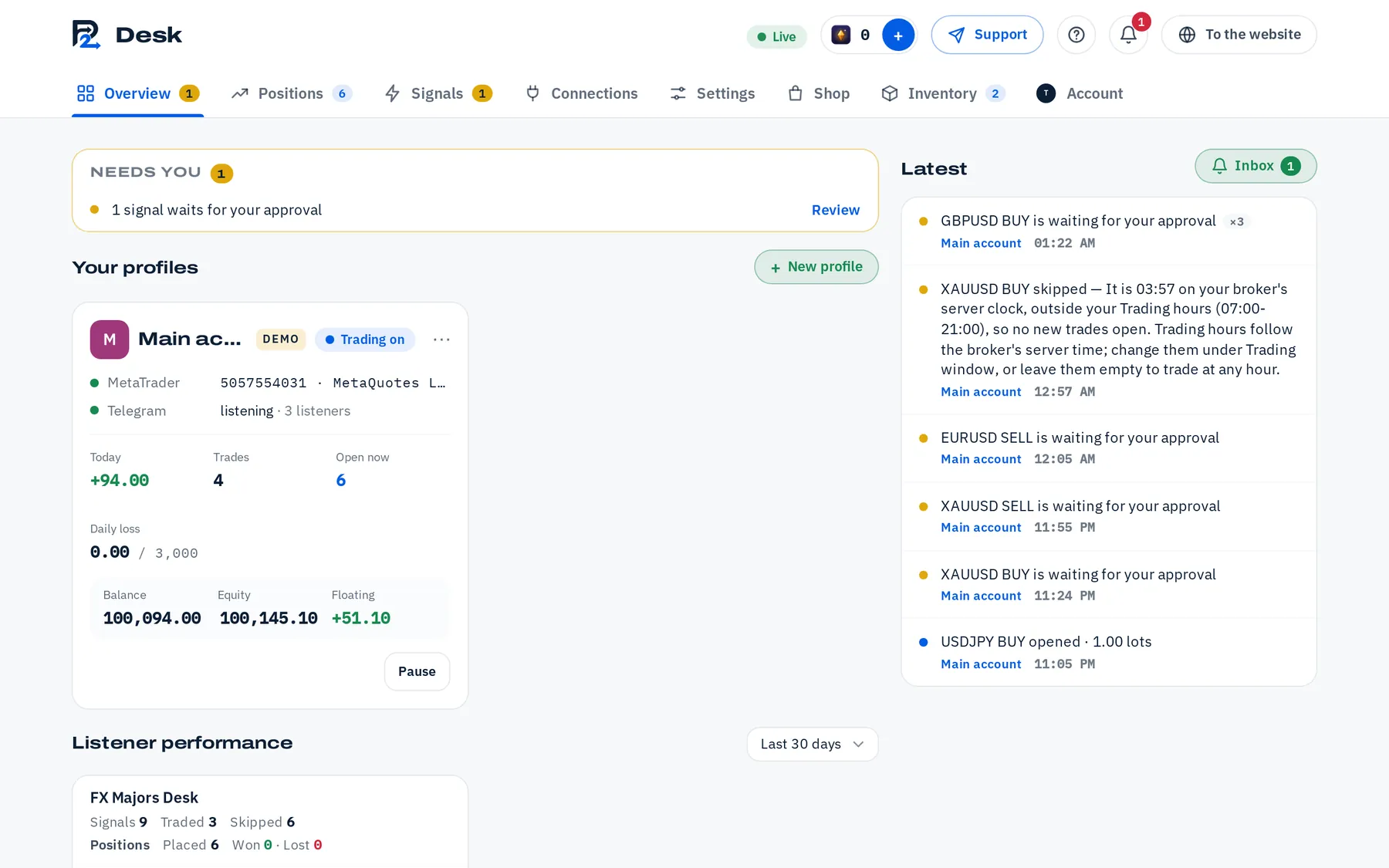
Task: Click the purple M profile avatar
Action: click(110, 339)
